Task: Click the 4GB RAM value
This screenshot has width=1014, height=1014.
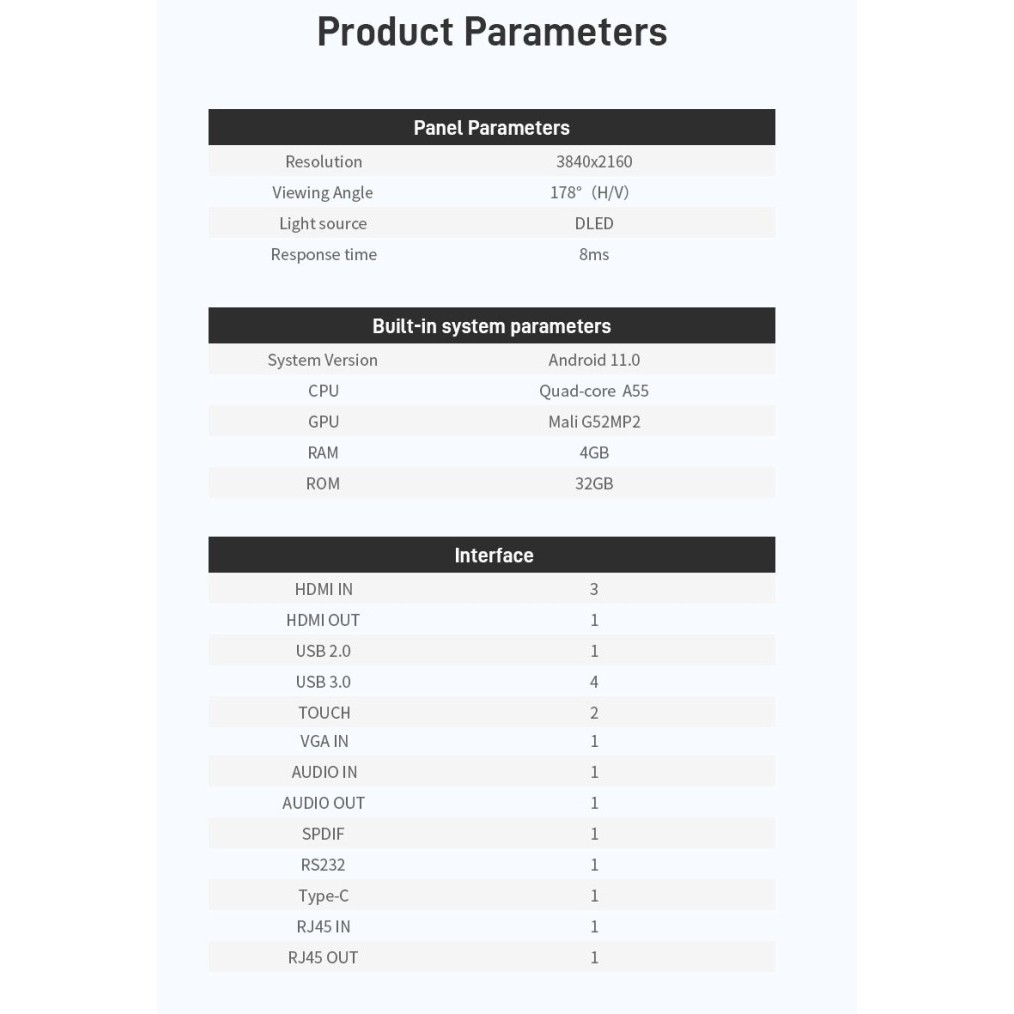Action: click(x=594, y=453)
